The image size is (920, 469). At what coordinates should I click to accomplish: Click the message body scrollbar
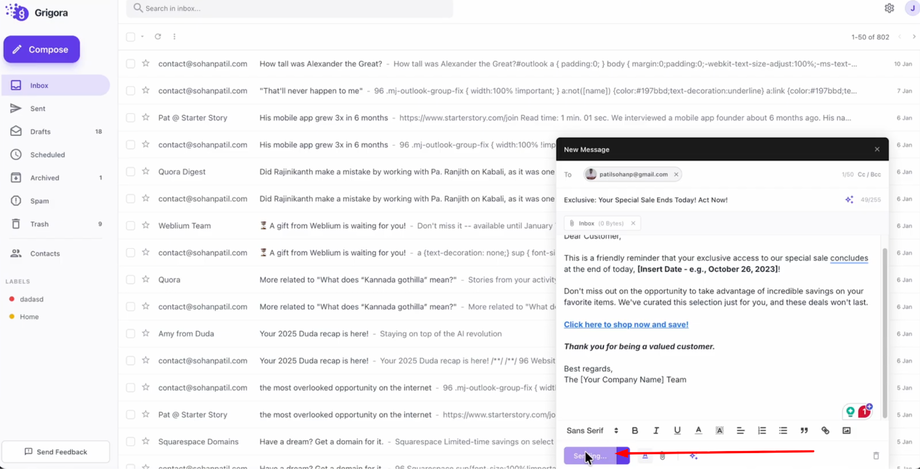tap(884, 332)
